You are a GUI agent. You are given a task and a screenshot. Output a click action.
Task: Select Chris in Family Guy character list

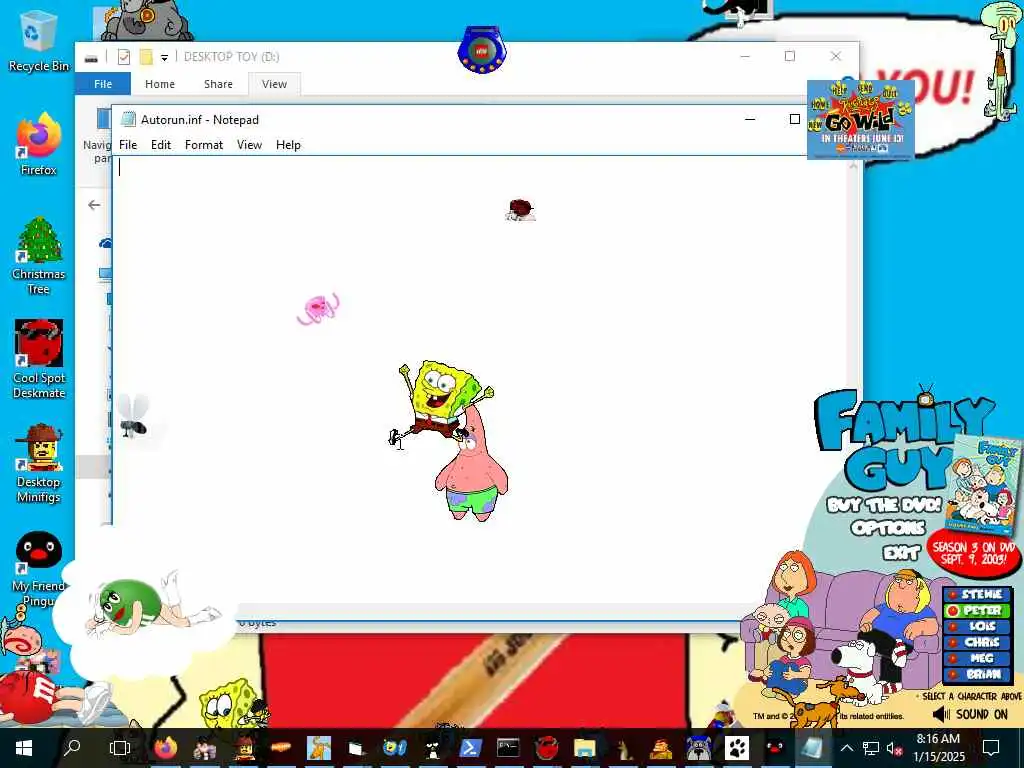pyautogui.click(x=978, y=642)
